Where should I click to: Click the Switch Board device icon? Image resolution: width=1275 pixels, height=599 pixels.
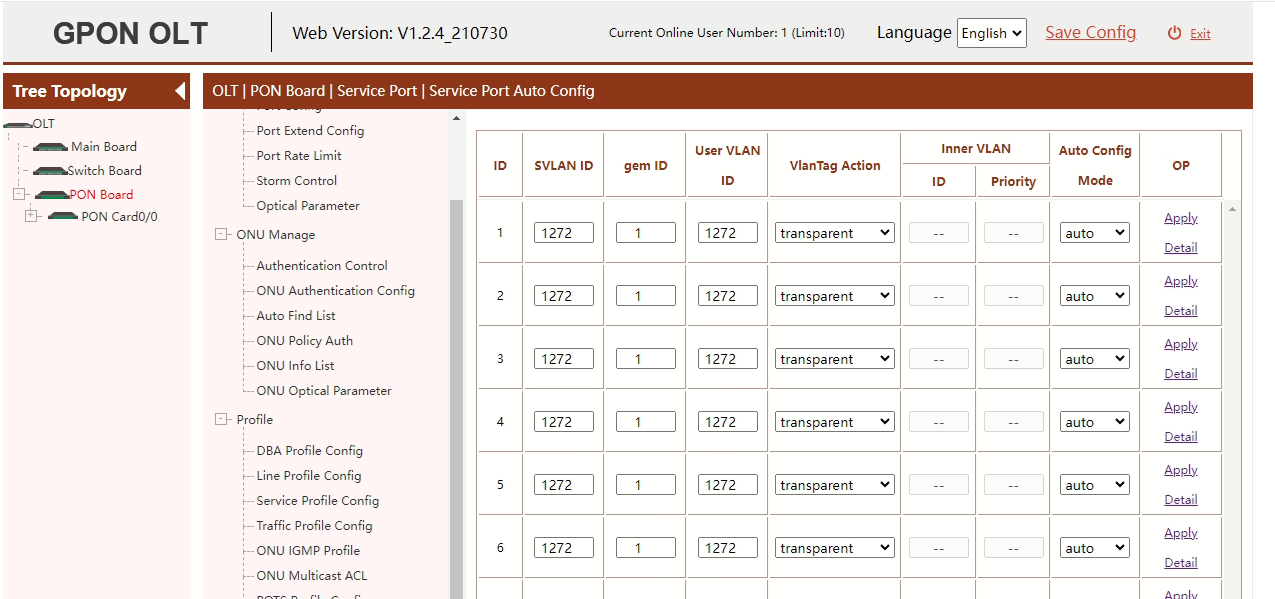[50, 171]
